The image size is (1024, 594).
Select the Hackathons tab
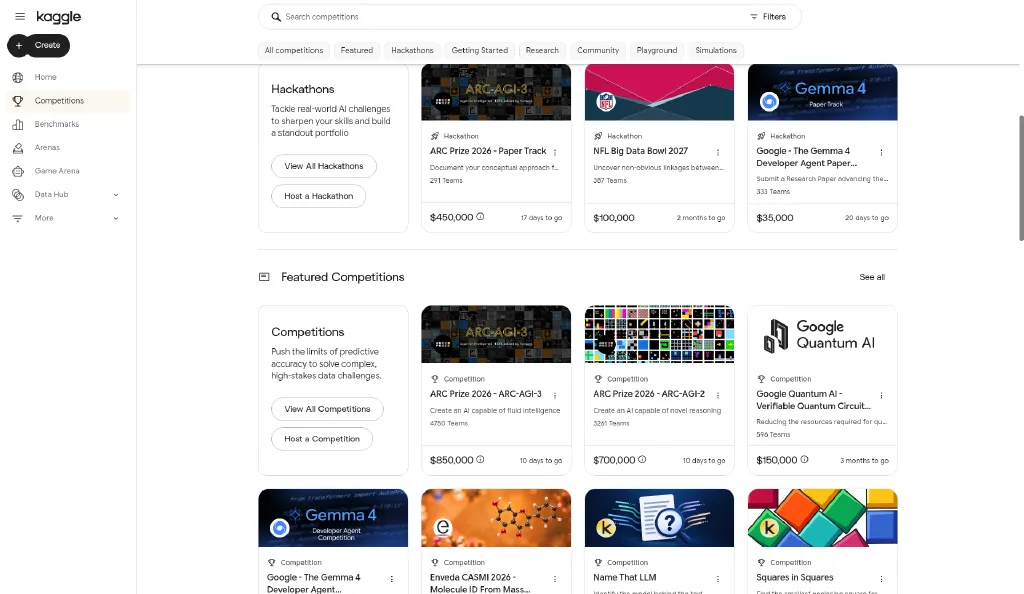412,50
